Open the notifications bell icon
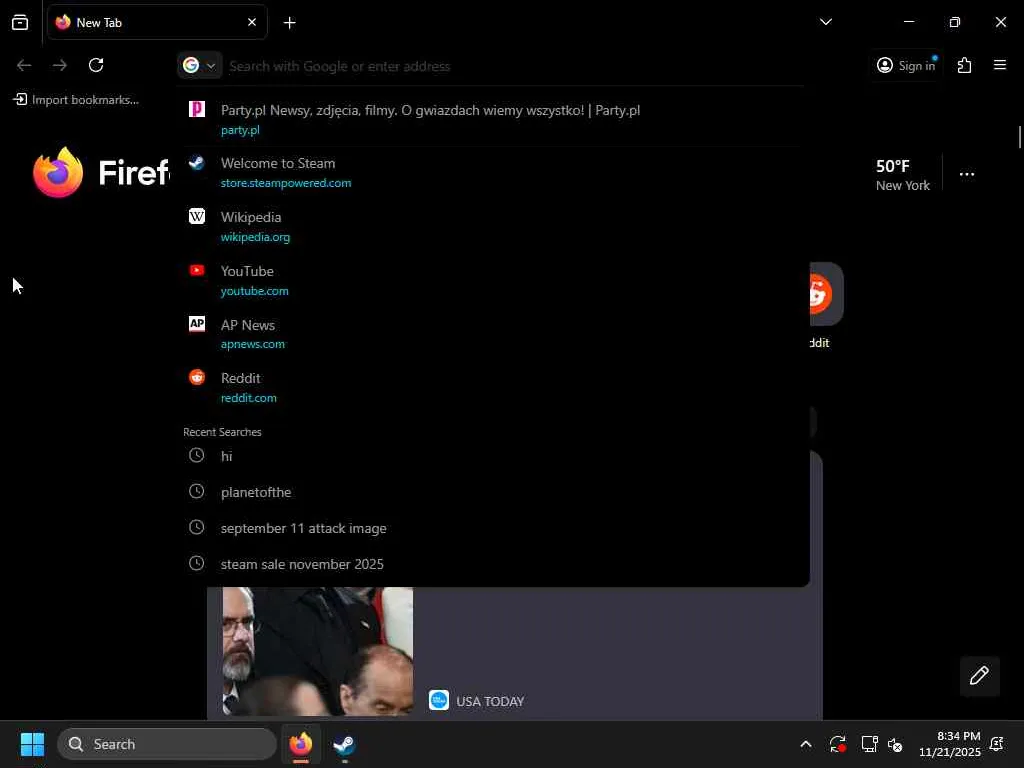The height and width of the screenshot is (768, 1024). pyautogui.click(x=997, y=744)
